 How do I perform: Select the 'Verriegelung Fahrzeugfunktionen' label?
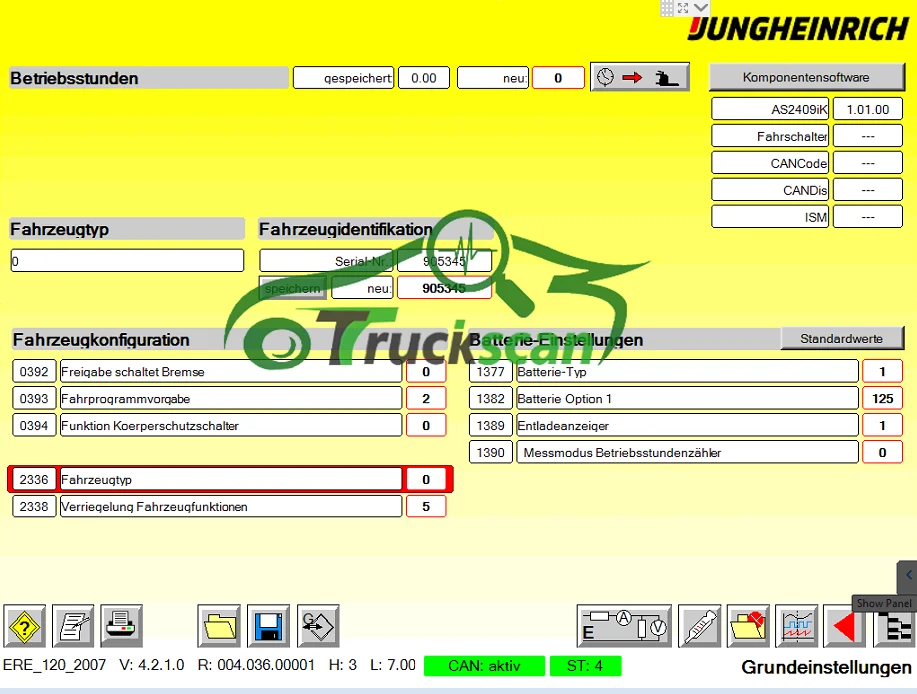[231, 506]
